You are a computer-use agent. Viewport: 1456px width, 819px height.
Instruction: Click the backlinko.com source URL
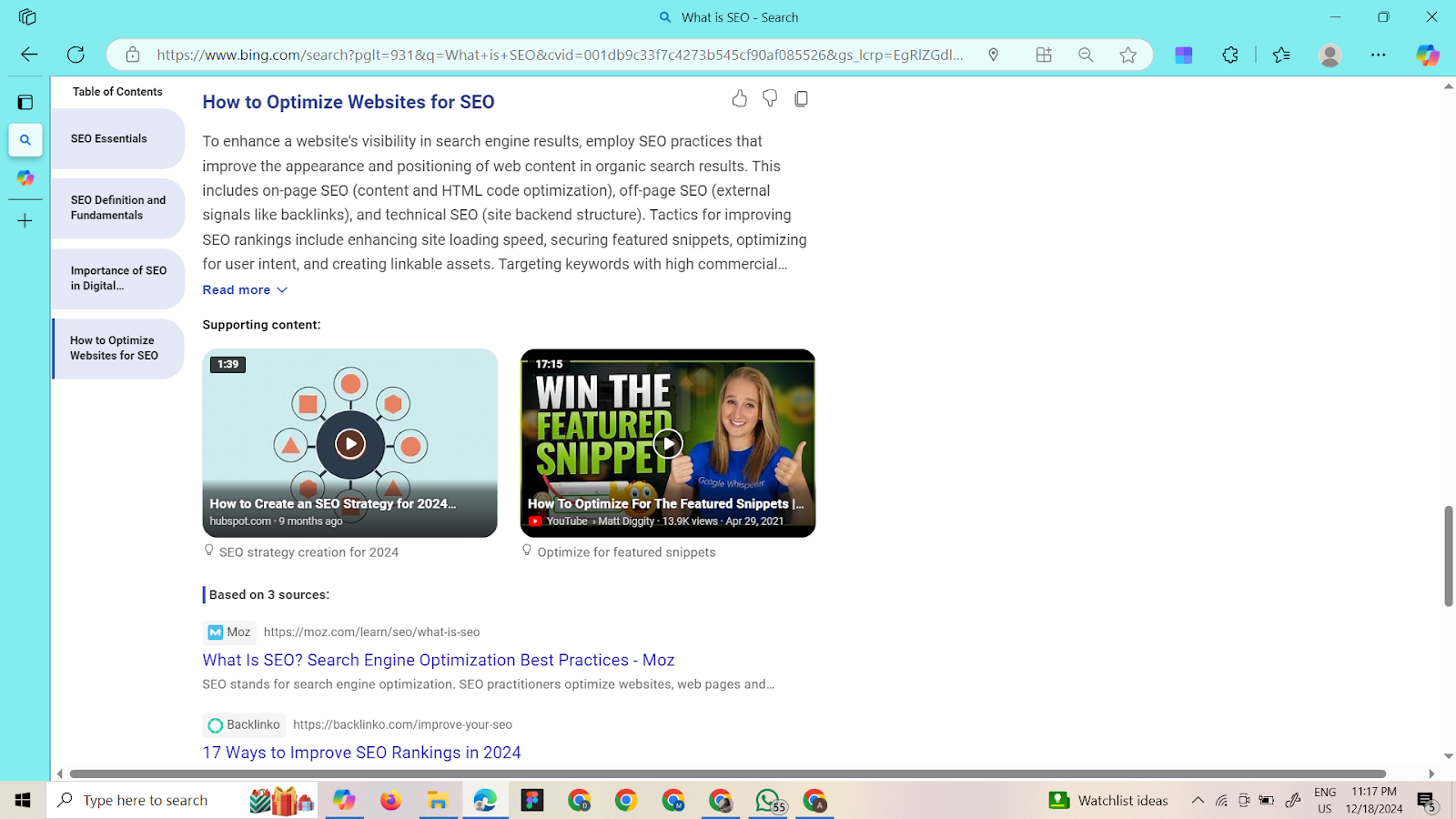pos(402,724)
